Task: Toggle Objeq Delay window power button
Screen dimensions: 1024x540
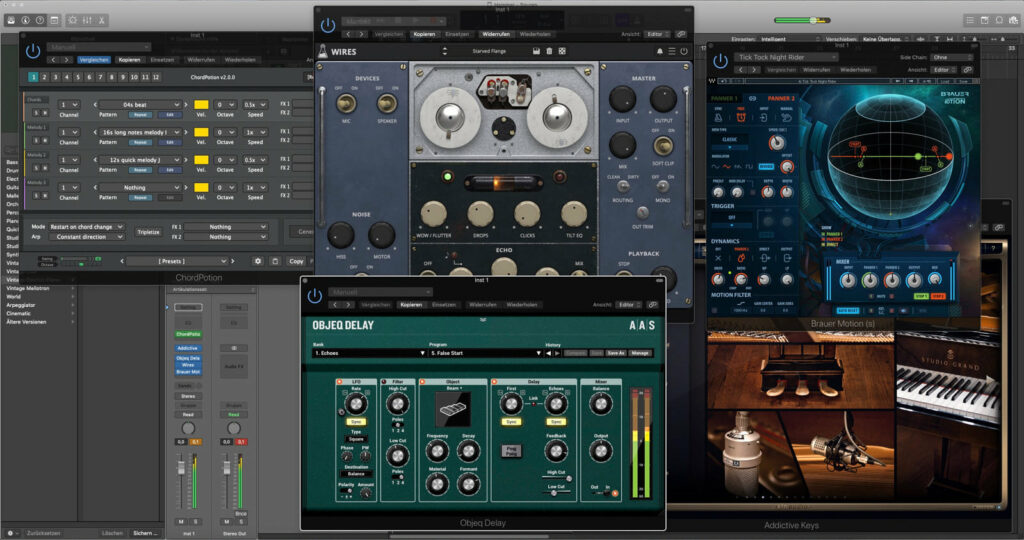Action: (315, 296)
